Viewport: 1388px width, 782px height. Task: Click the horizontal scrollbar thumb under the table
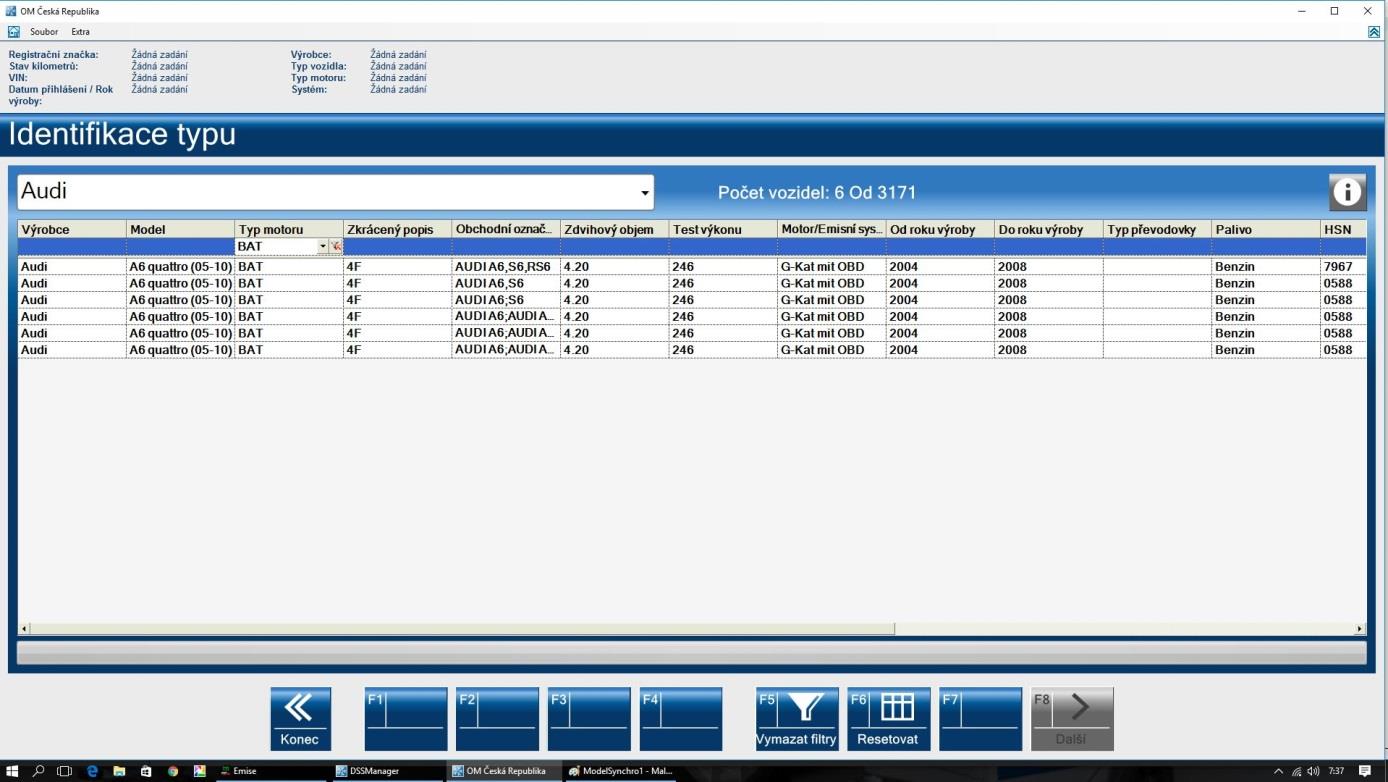point(462,629)
